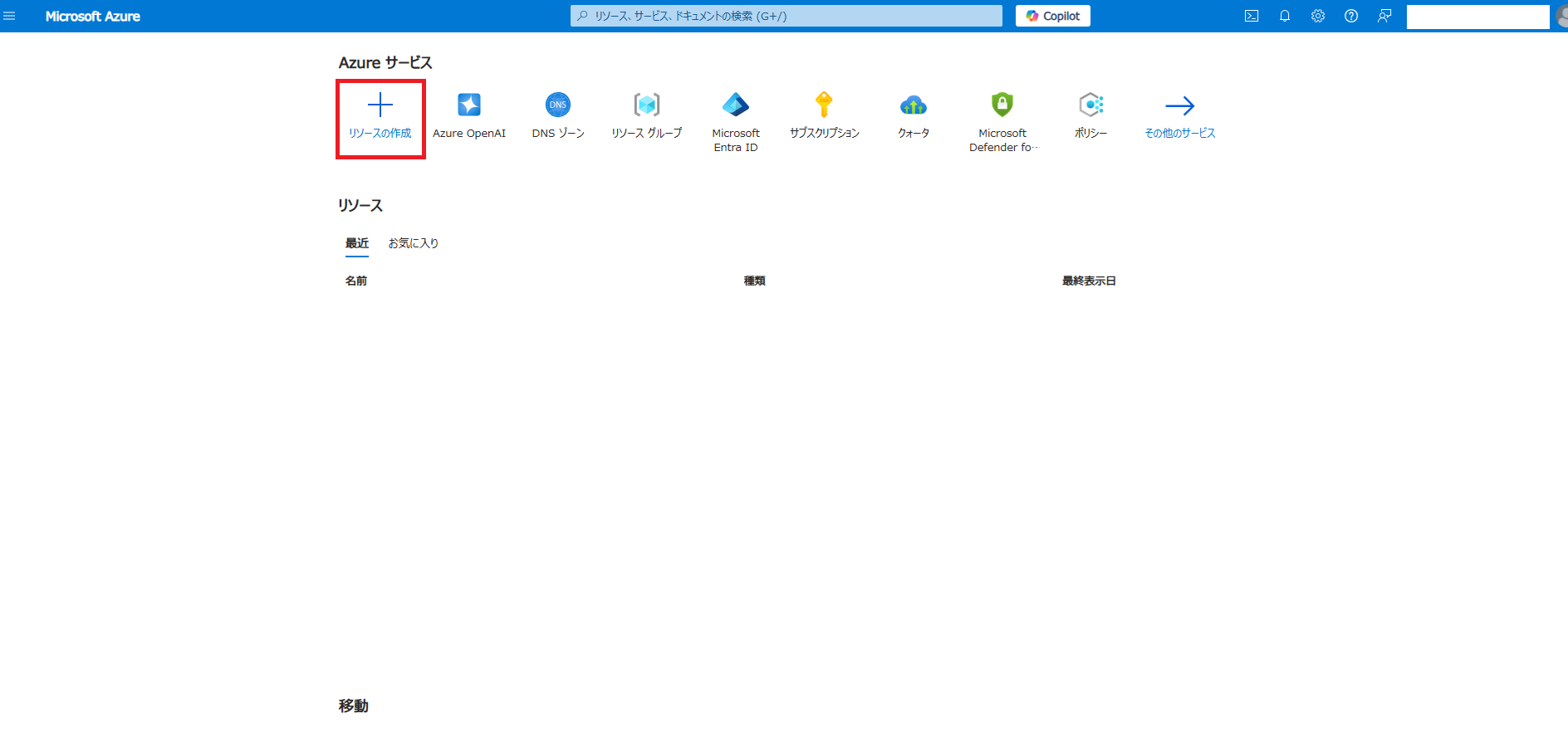
Task: Open Azure OpenAI service
Action: pos(469,105)
